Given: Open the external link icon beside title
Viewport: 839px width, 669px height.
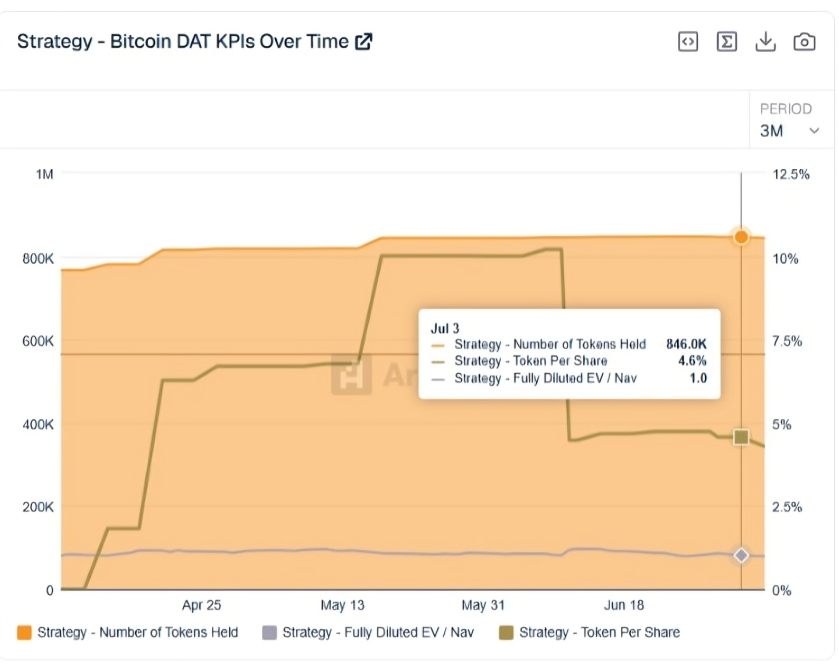Looking at the screenshot, I should [x=364, y=42].
